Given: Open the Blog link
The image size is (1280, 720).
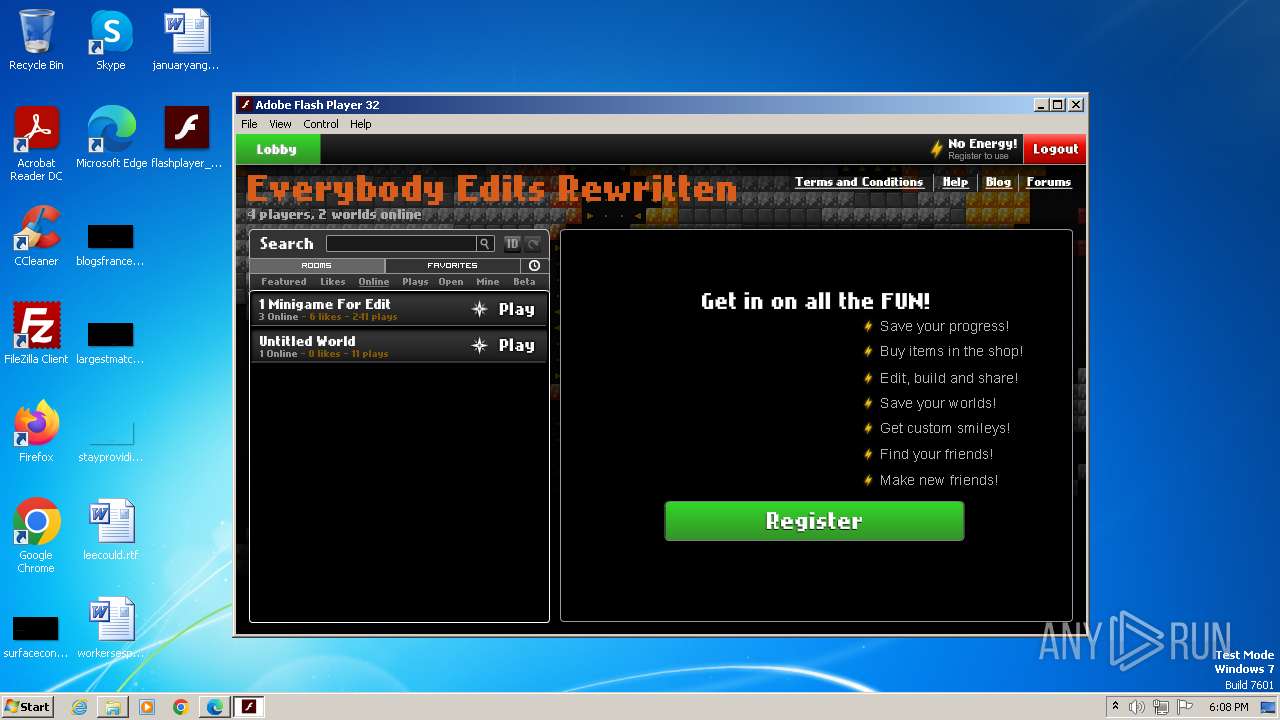Looking at the screenshot, I should click(998, 182).
